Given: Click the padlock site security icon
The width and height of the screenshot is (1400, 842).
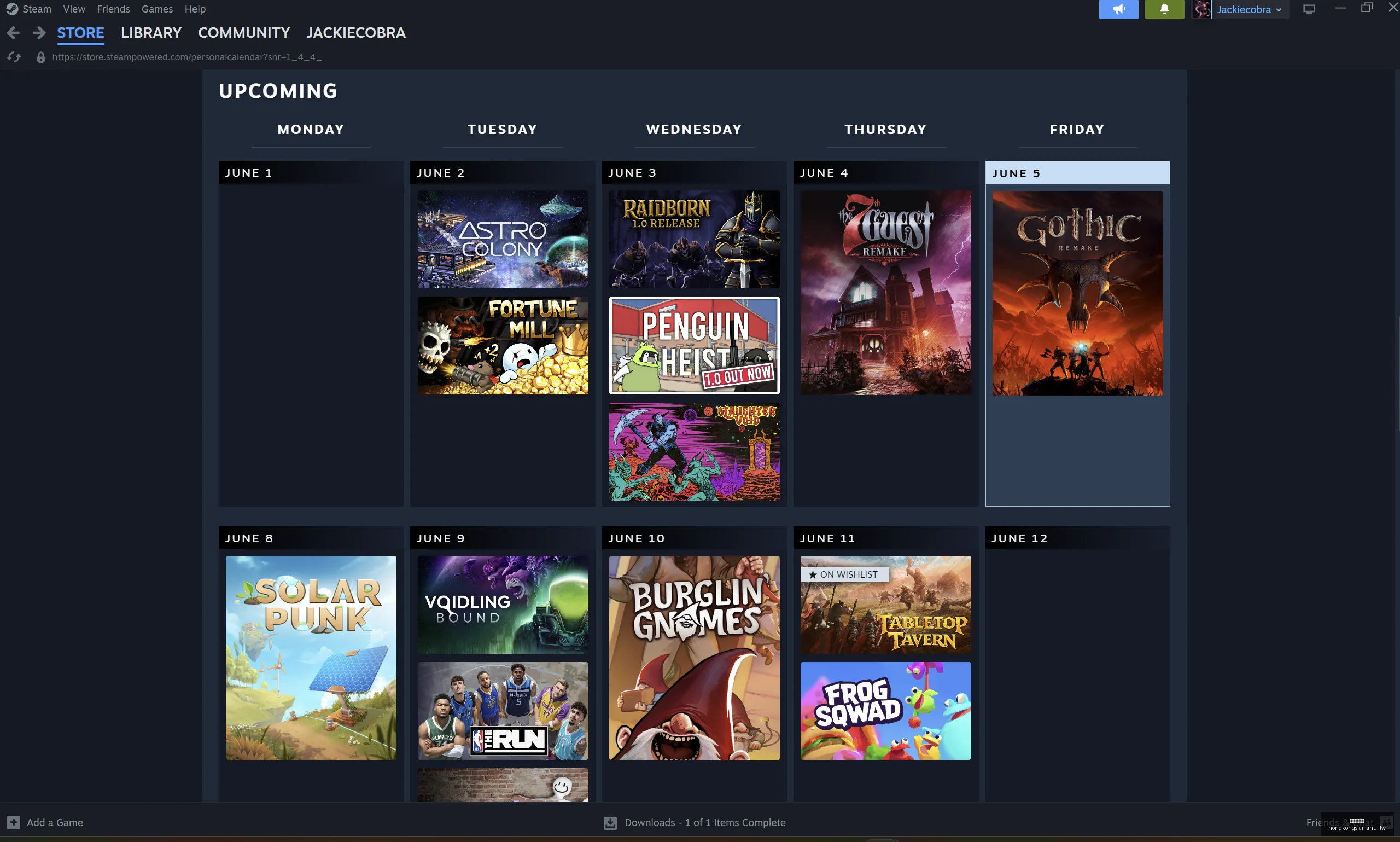Looking at the screenshot, I should click(x=41, y=57).
